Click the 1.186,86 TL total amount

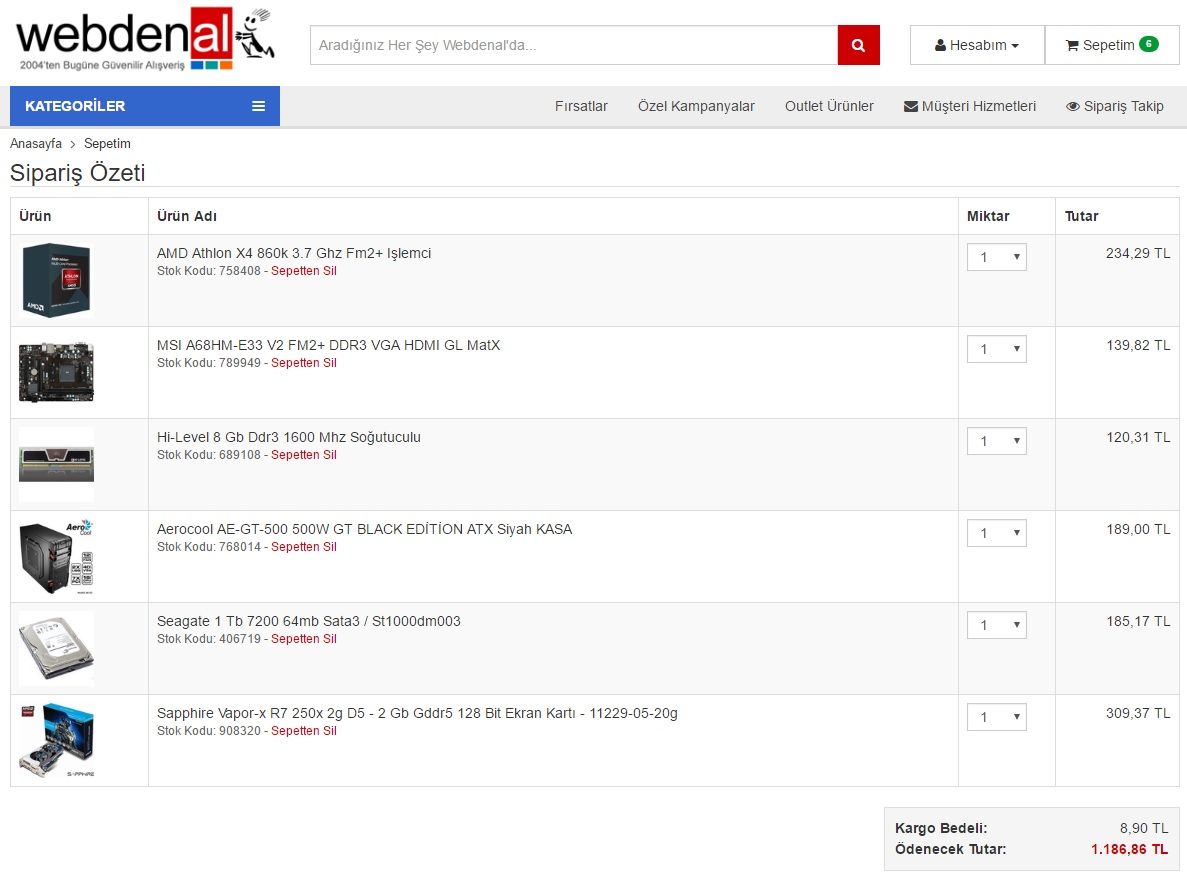1129,850
